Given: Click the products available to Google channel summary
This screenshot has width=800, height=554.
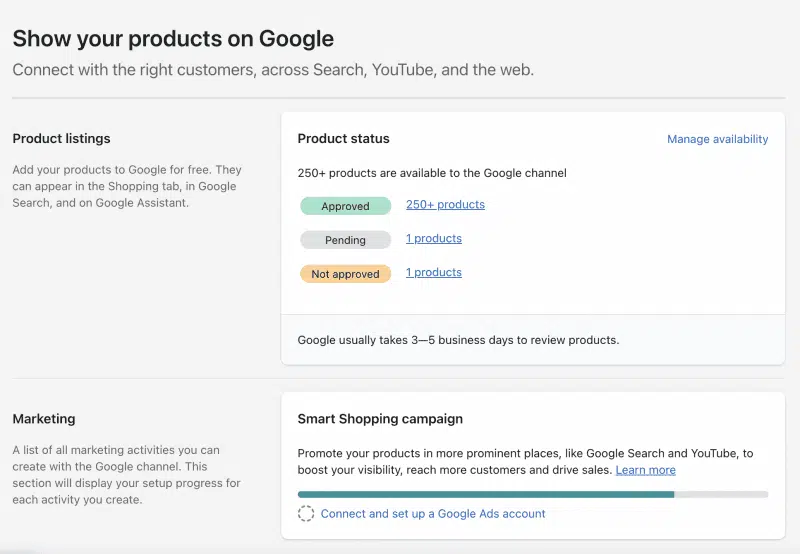Looking at the screenshot, I should click(432, 173).
